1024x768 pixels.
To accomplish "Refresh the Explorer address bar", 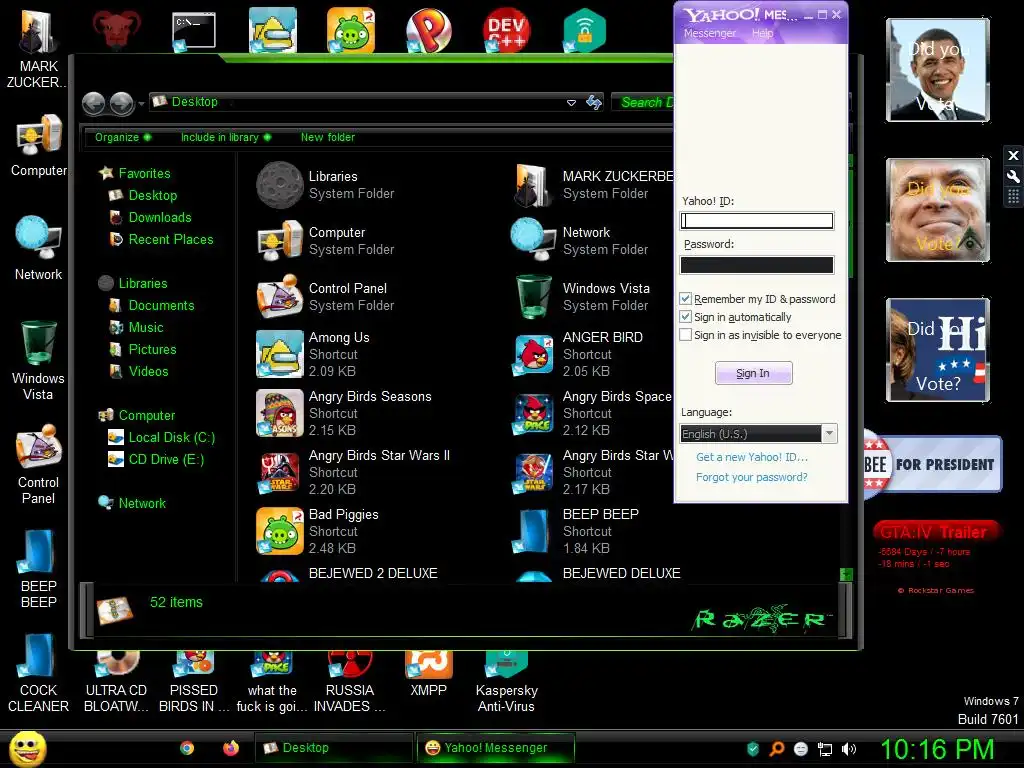I will point(594,103).
